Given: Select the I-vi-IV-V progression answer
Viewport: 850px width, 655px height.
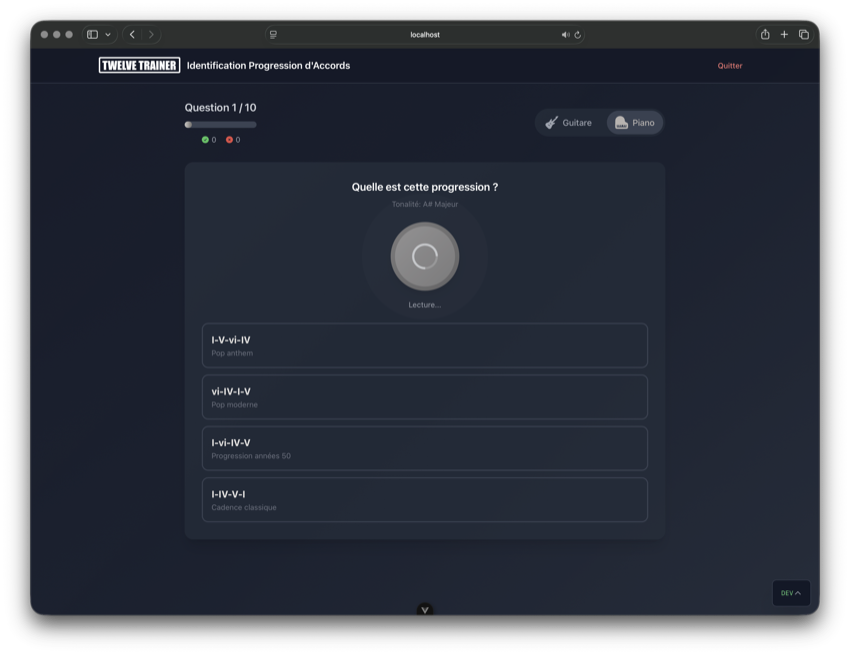Looking at the screenshot, I should [425, 449].
